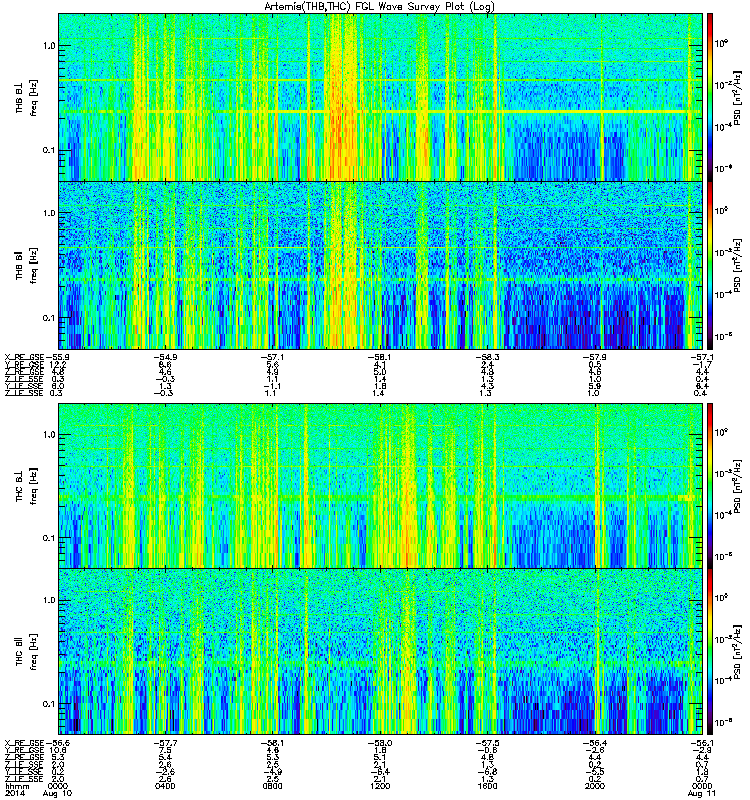Click the THB X_RE_GSE value '-58.3'
Image resolution: width=750 pixels, height=800 pixels.
pos(487,357)
